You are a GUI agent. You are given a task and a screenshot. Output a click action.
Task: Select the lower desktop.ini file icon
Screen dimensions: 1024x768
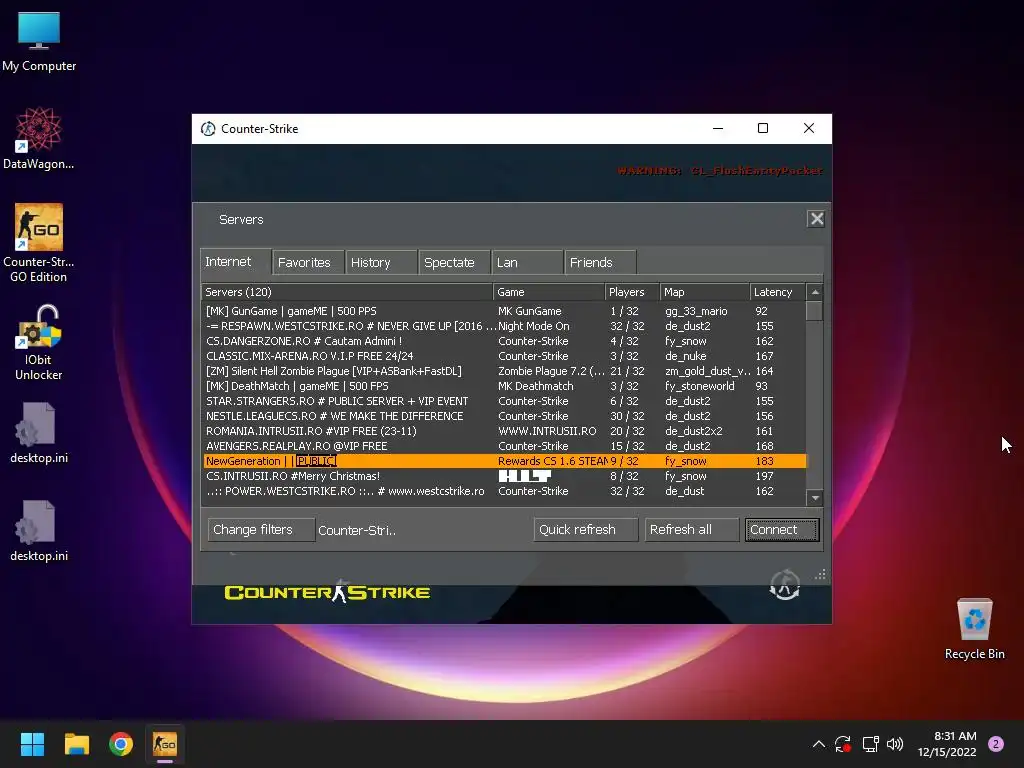pos(39,531)
